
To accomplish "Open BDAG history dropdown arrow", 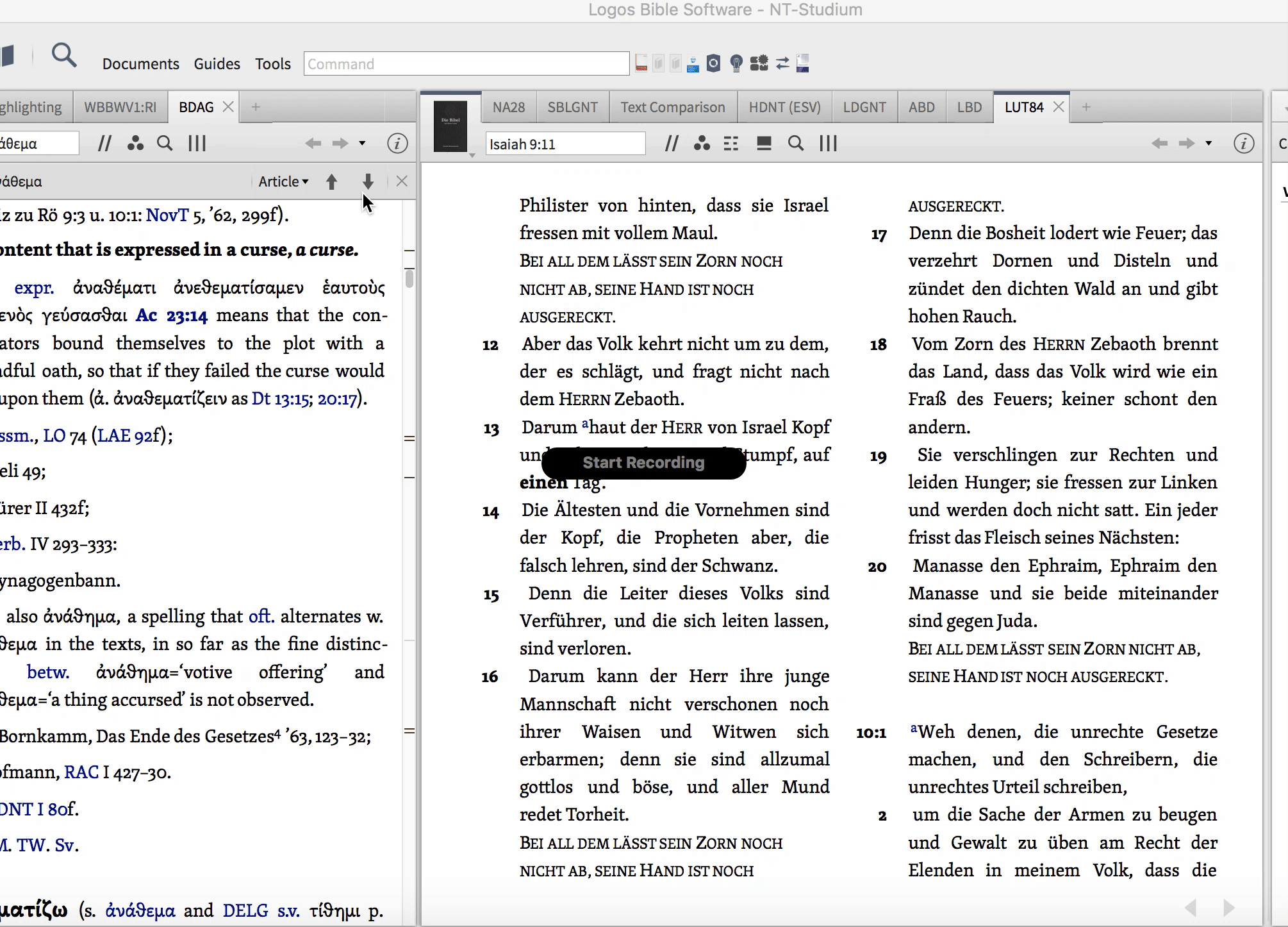I will pos(362,144).
